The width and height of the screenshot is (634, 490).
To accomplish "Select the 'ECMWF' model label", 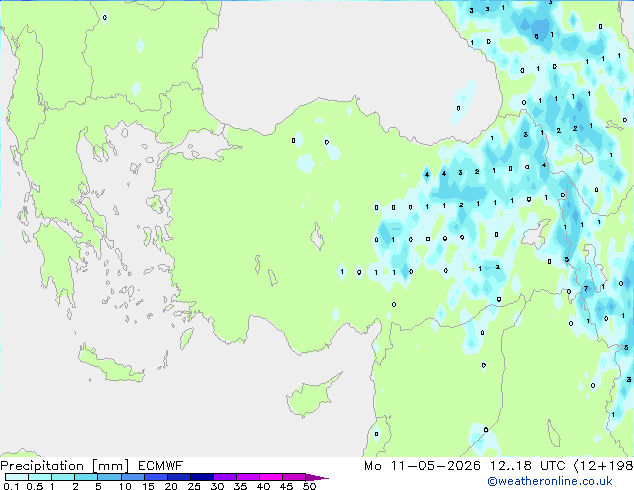I will (161, 466).
